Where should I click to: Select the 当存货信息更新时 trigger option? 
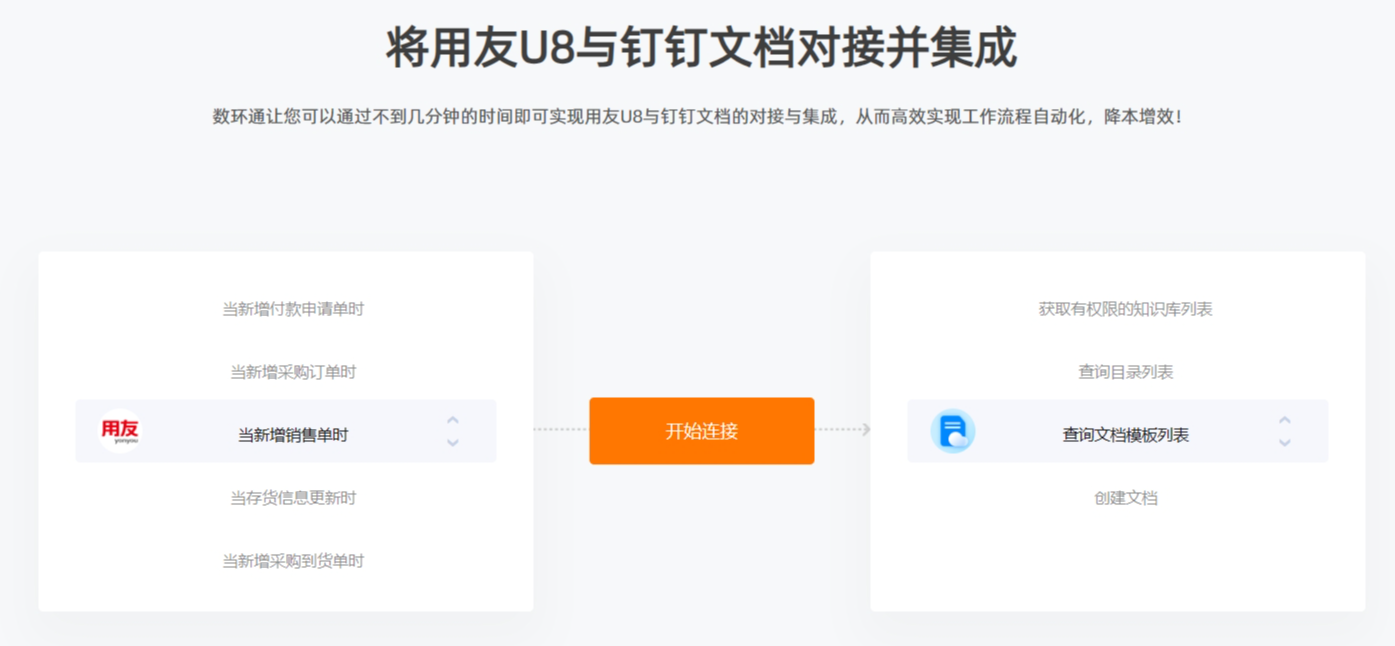[293, 498]
